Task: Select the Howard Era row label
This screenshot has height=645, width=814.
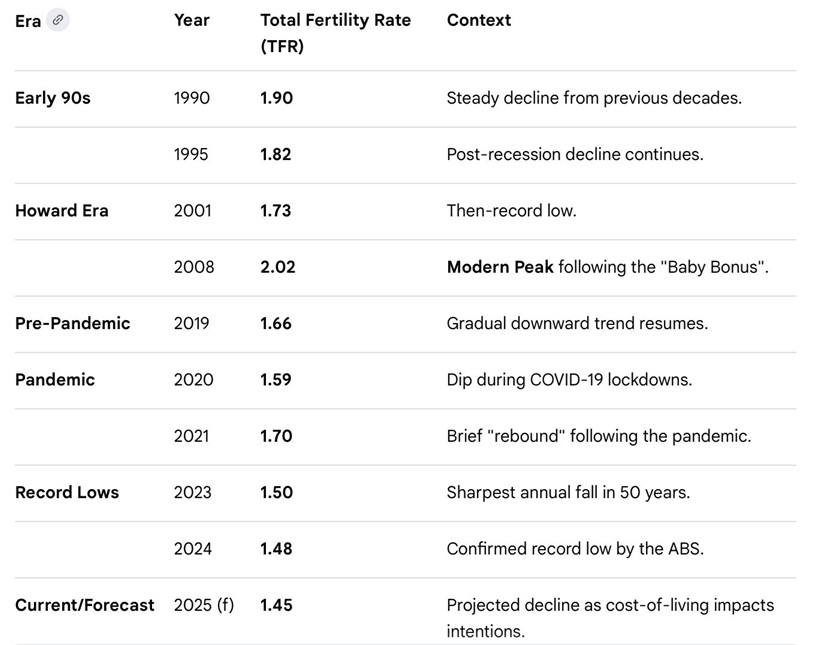Action: 61,211
